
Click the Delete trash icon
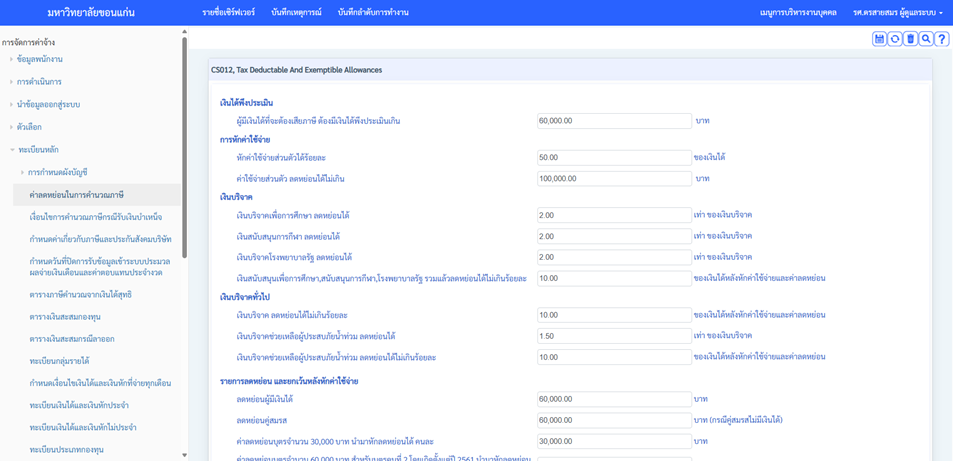click(x=910, y=39)
